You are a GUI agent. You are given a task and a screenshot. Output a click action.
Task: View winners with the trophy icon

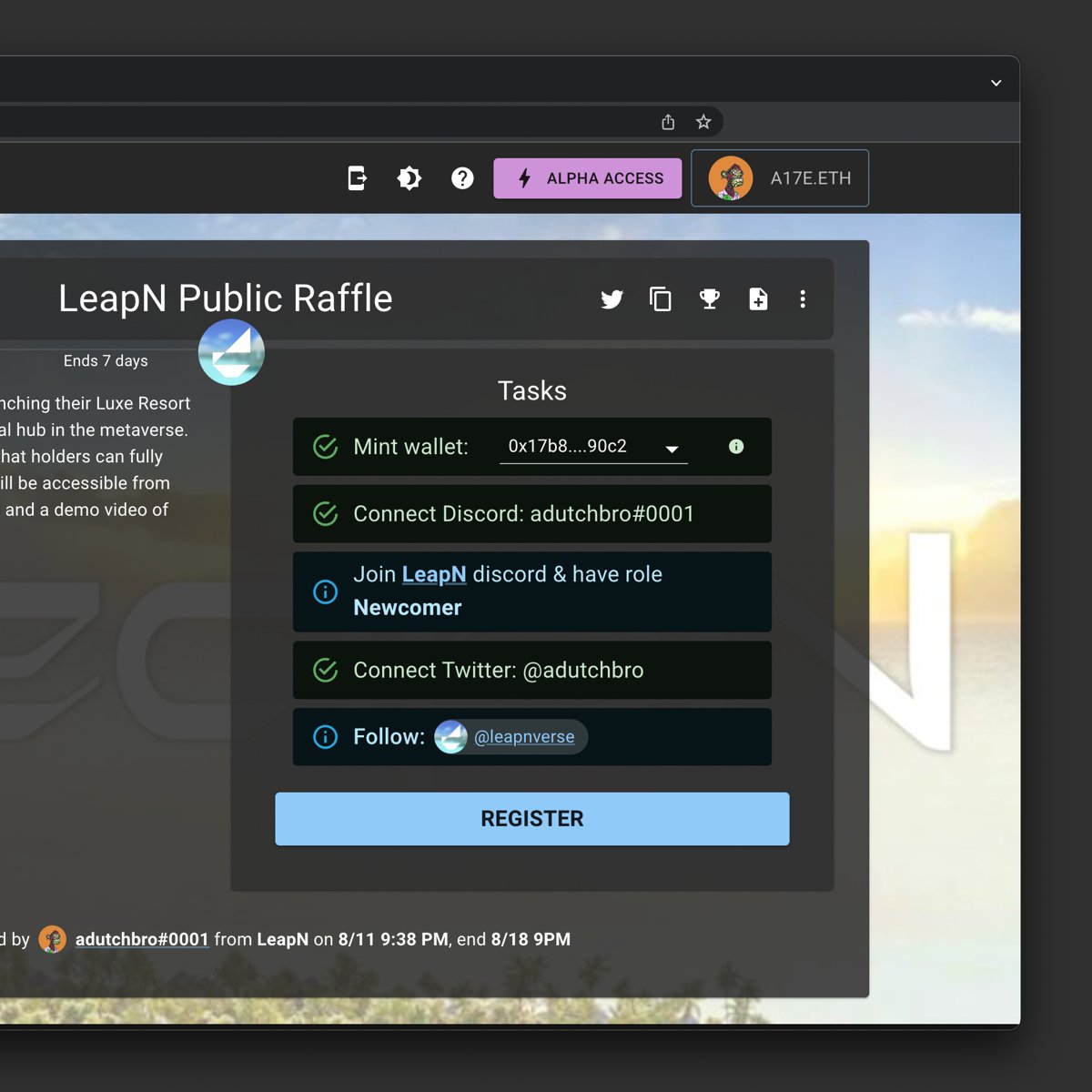click(x=710, y=298)
